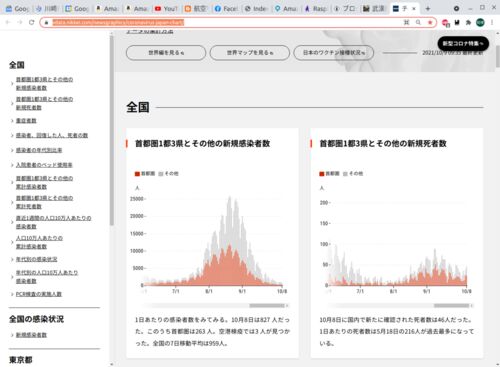Click the lock icon in the address bar

(46, 23)
